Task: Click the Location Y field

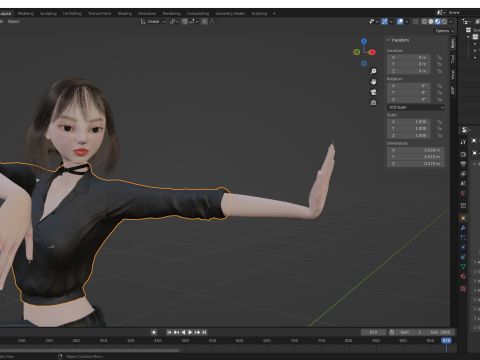Action: (409, 64)
